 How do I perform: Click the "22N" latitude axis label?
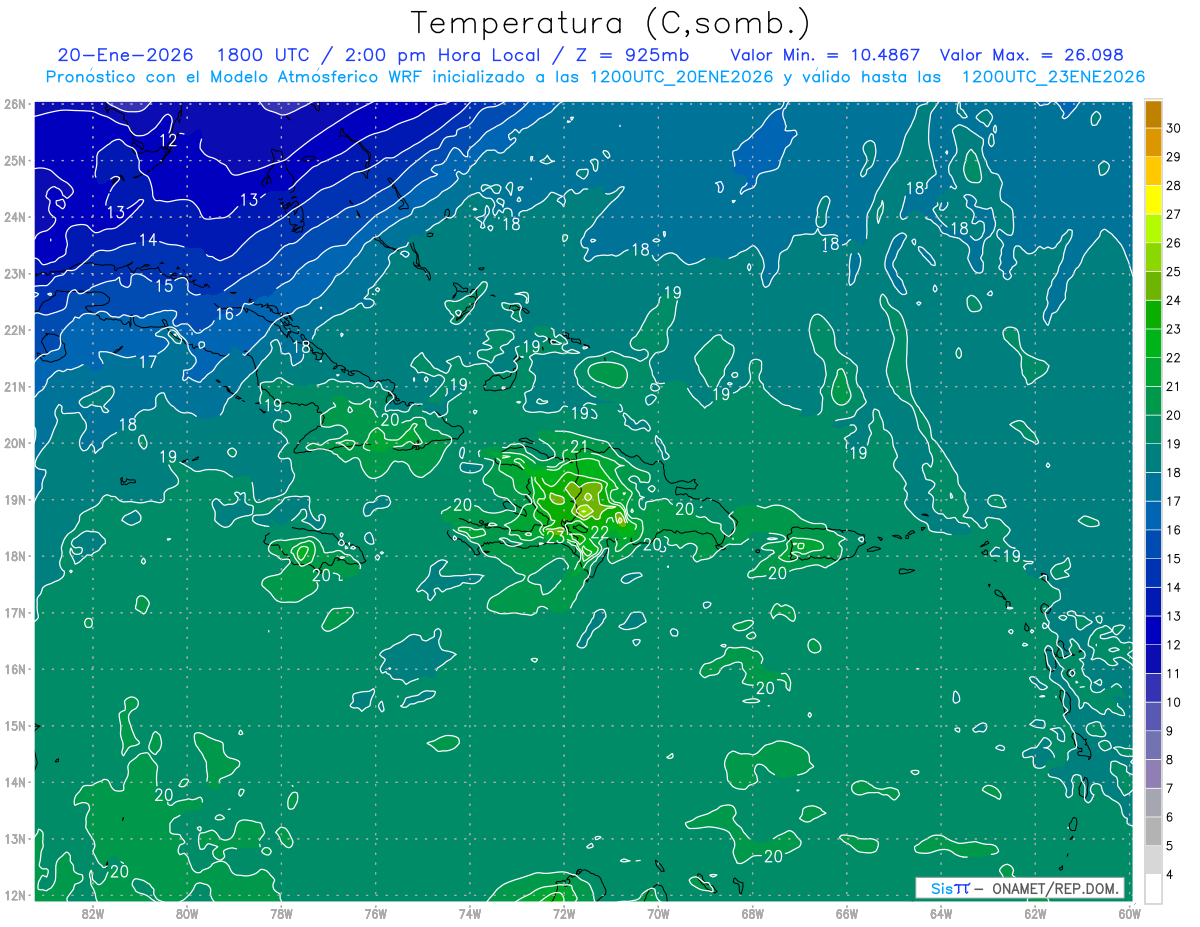pyautogui.click(x=15, y=330)
